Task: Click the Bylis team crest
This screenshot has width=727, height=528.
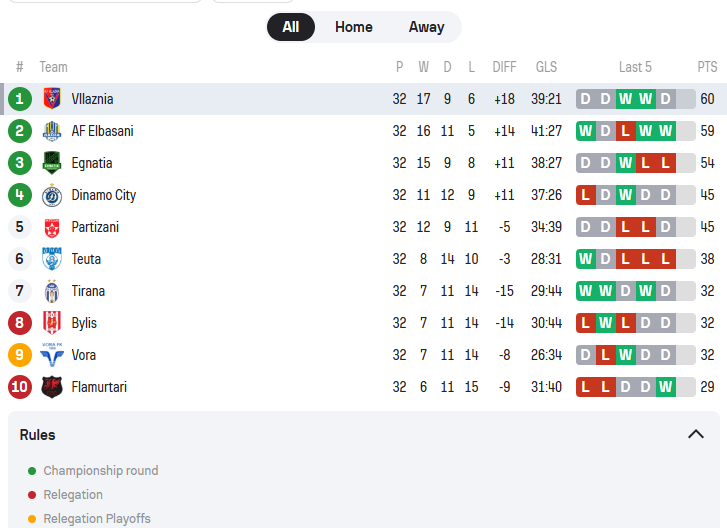Action: pos(52,323)
